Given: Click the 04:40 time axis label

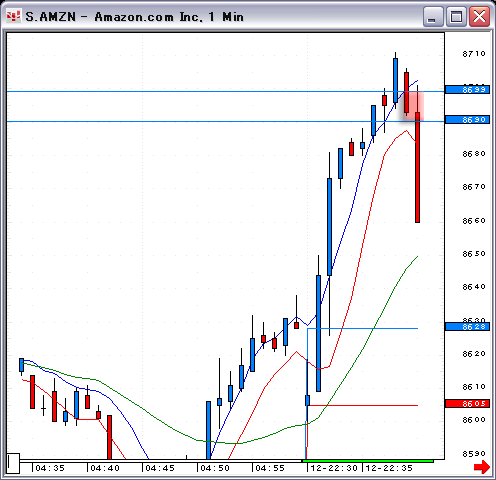Looking at the screenshot, I should [x=105, y=468].
